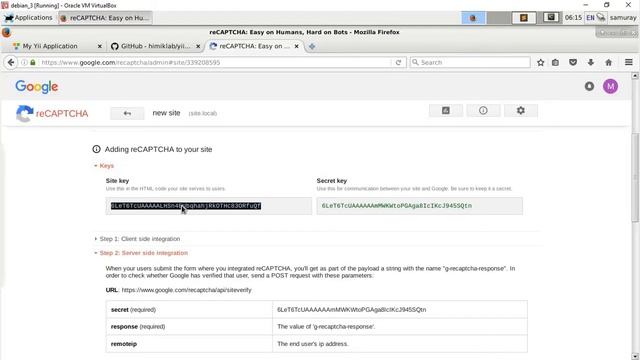The height and width of the screenshot is (360, 640).
Task: Click the Firefox Search field
Action: [x=469, y=62]
